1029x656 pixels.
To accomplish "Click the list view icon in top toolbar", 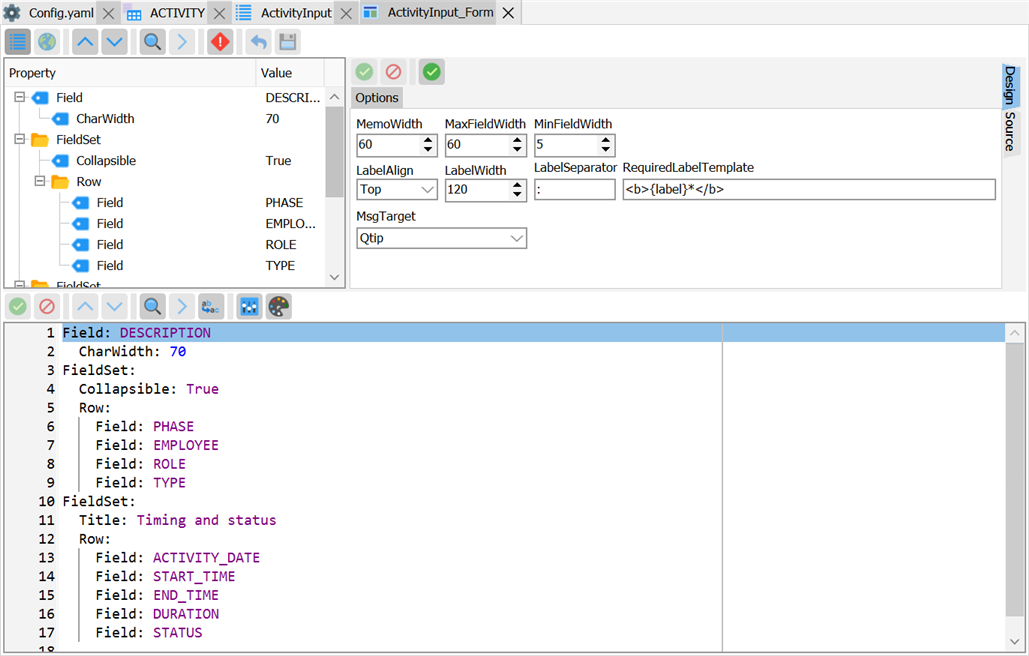I will (18, 42).
